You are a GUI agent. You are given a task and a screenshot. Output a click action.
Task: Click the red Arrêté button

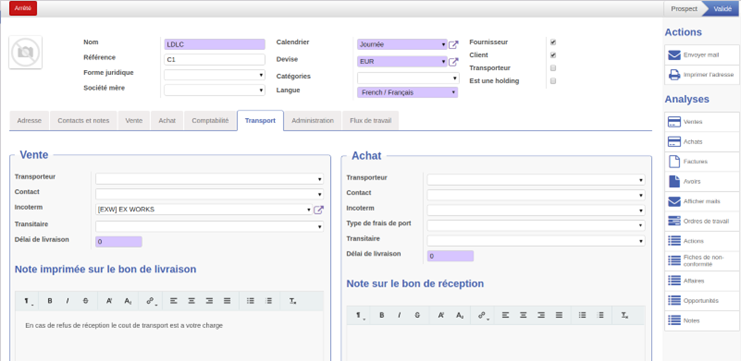pos(23,9)
